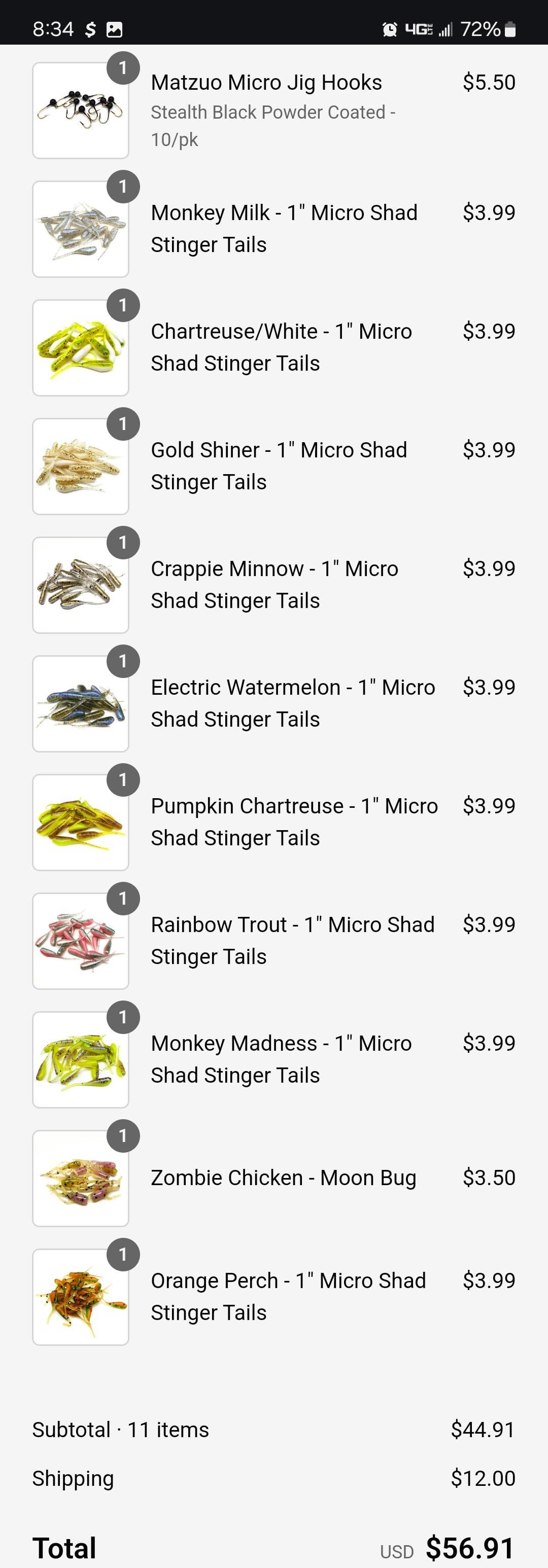Tap the battery icon in status bar
Viewport: 548px width, 1568px height.
510,29
